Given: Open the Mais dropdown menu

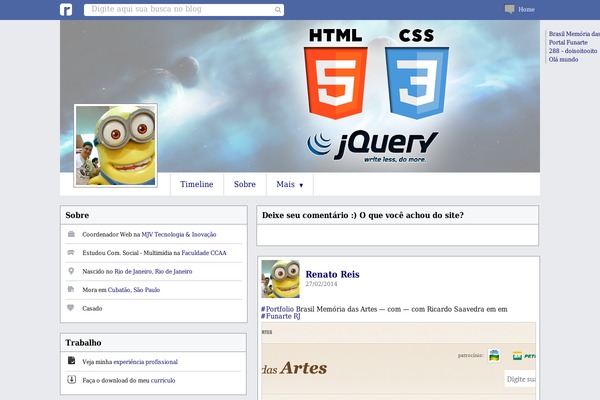Looking at the screenshot, I should coord(290,184).
